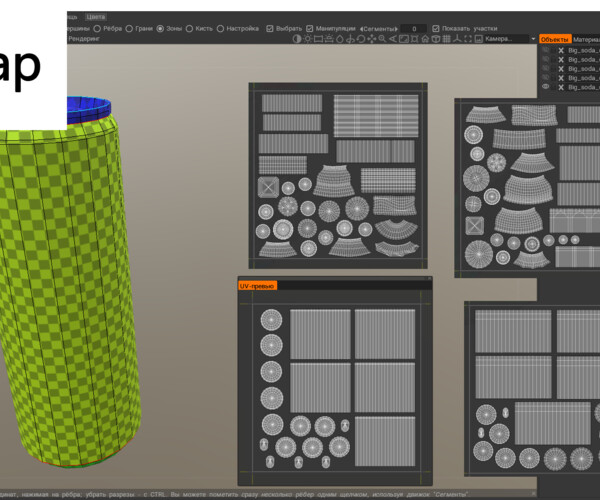Click the cube view icon

tap(436, 39)
